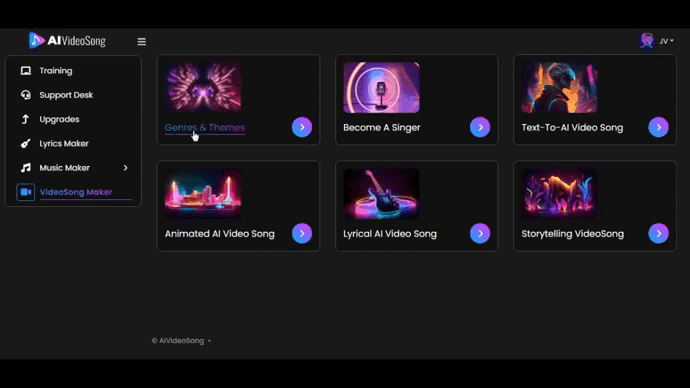Open the Lyrical AI Video Song title
The height and width of the screenshot is (388, 690).
point(390,234)
